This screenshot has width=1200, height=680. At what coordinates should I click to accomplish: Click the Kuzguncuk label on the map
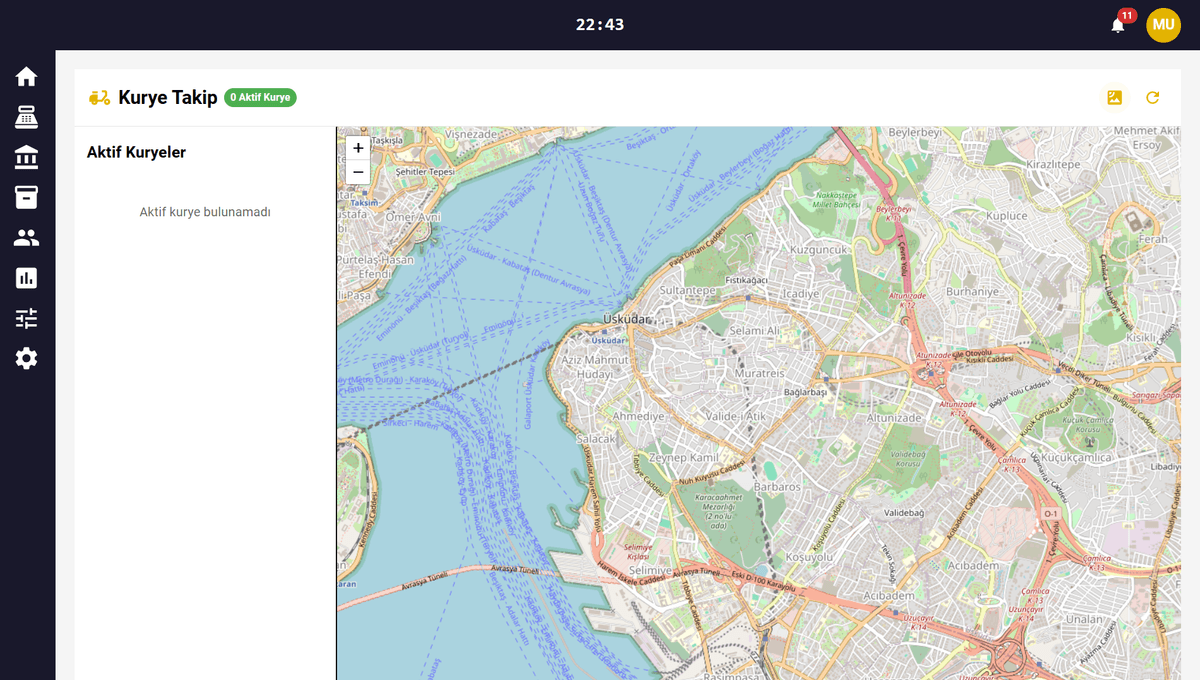click(819, 249)
